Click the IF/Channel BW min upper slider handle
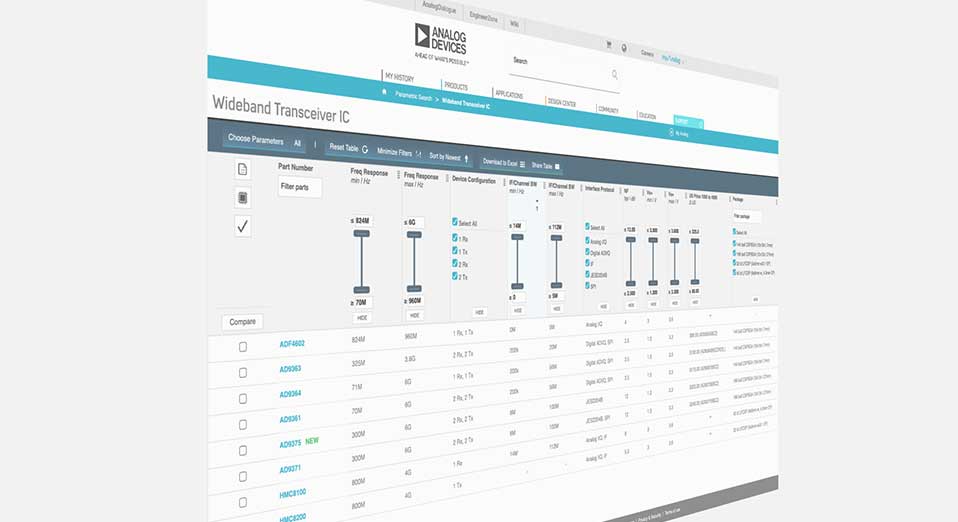The height and width of the screenshot is (522, 958). coord(517,237)
